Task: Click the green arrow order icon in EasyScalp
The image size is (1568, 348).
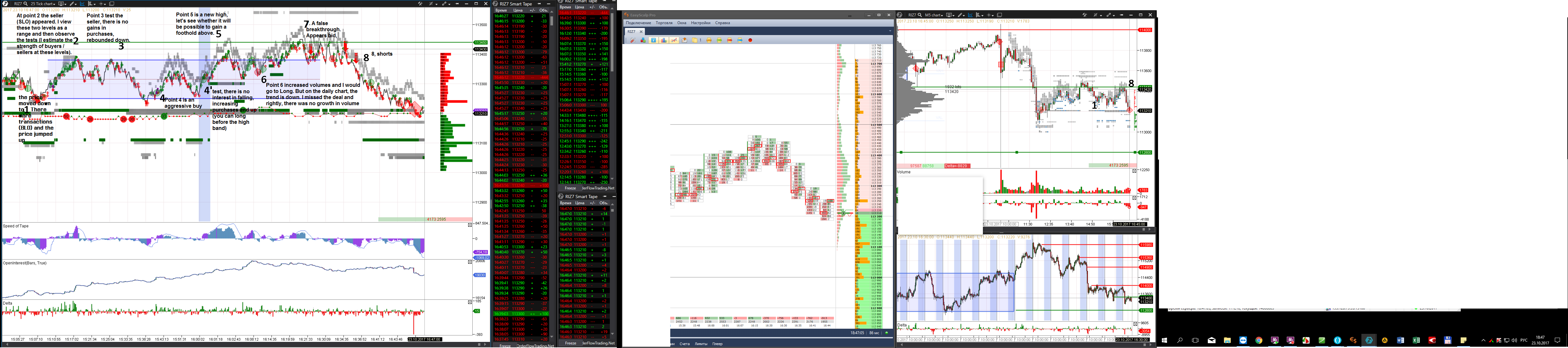Action: pyautogui.click(x=719, y=40)
